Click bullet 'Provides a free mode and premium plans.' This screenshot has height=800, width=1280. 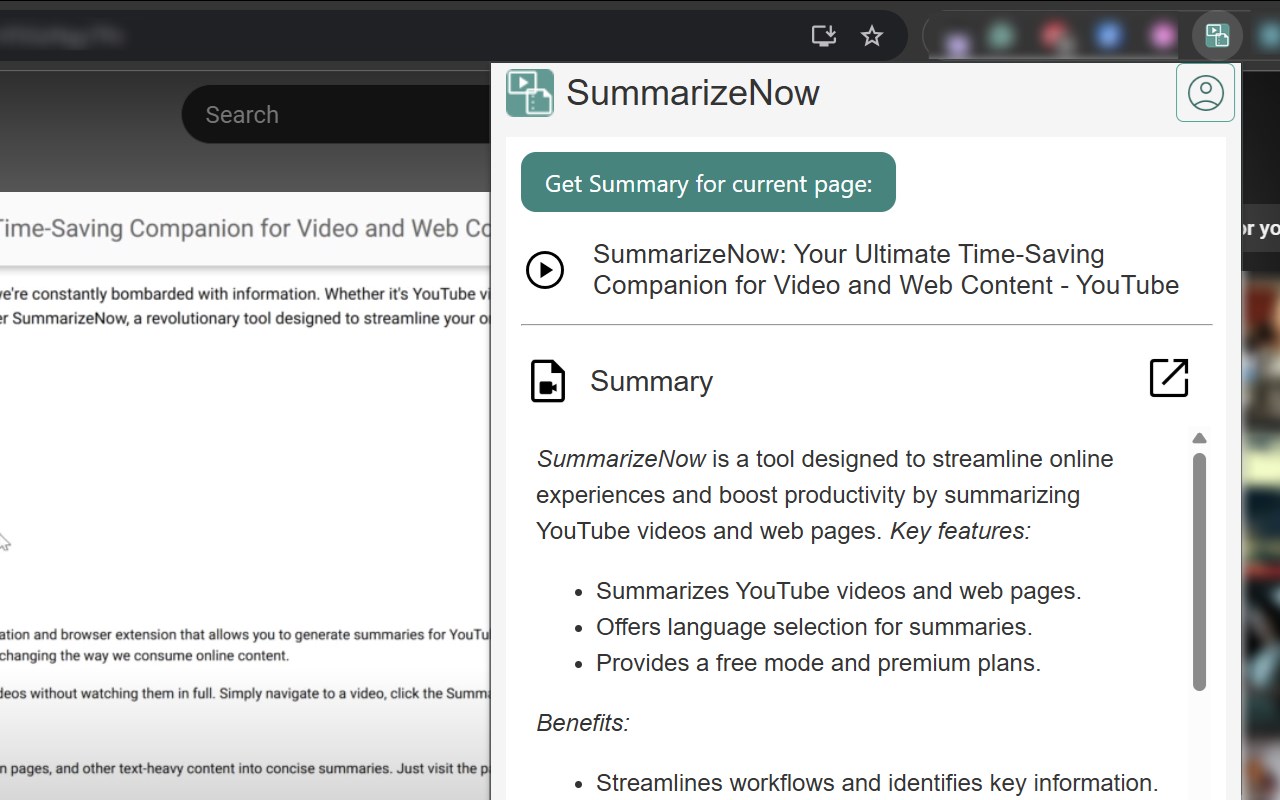click(x=818, y=663)
